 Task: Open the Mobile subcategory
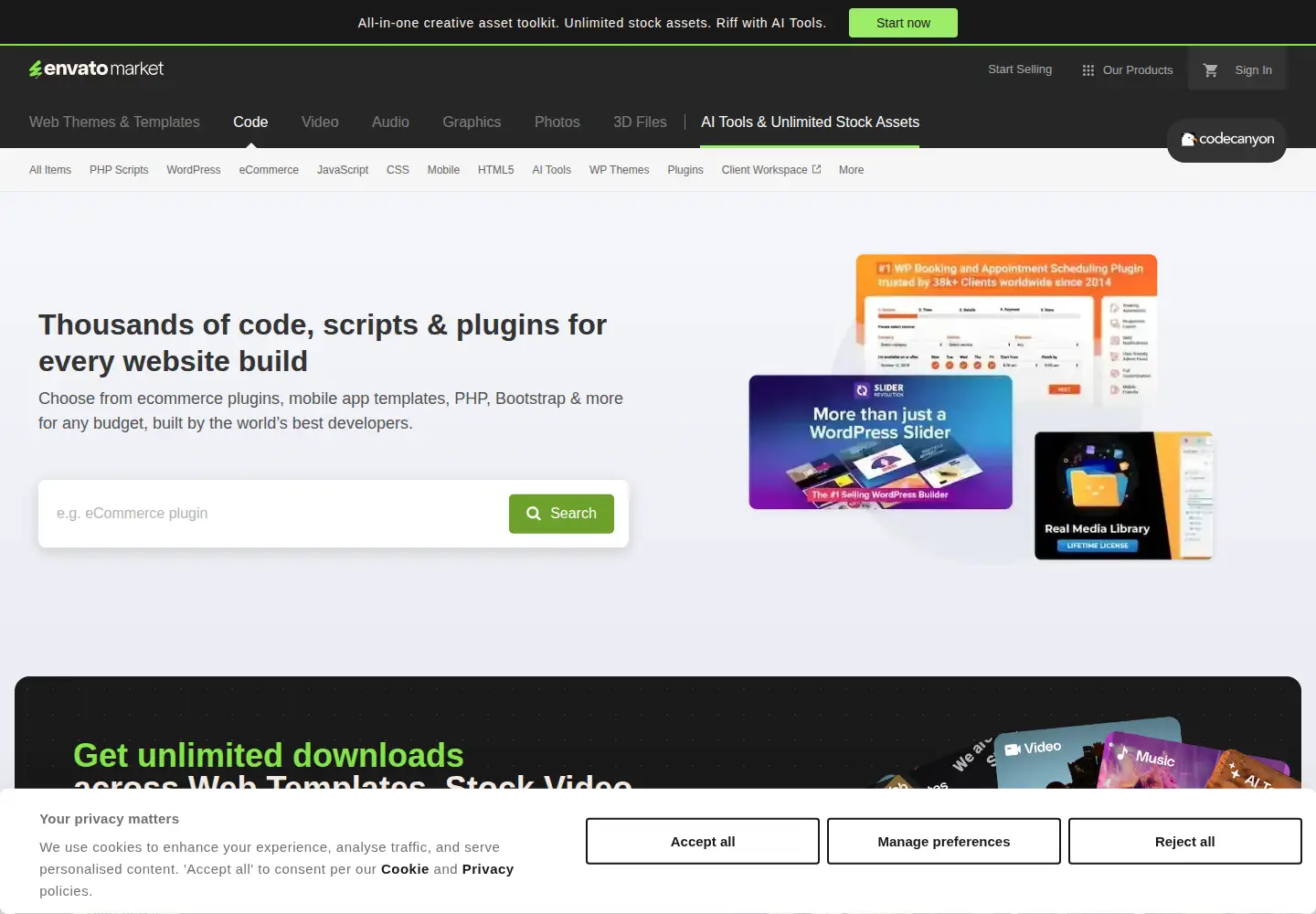click(443, 170)
